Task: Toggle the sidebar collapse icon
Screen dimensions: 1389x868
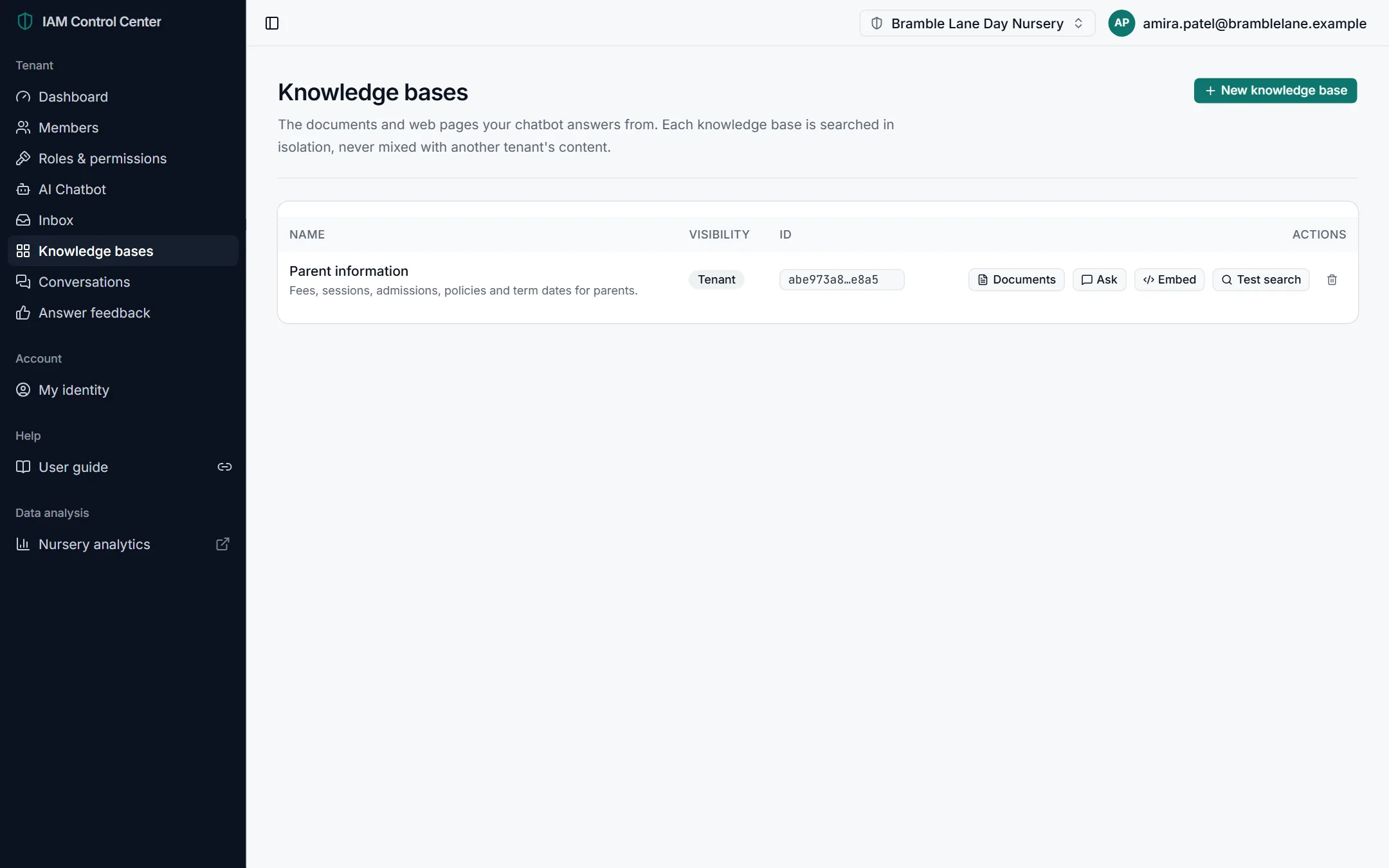Action: (x=272, y=23)
